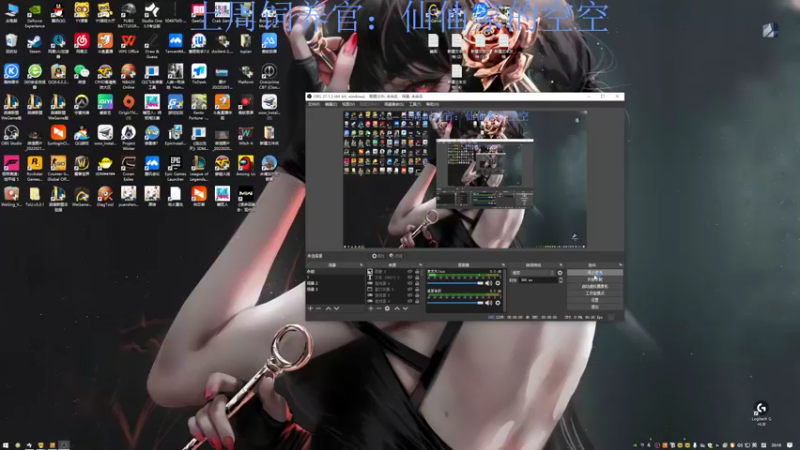Viewport: 800px width, 450px height.
Task: Open the Origin desktop icon
Action: coord(129,106)
